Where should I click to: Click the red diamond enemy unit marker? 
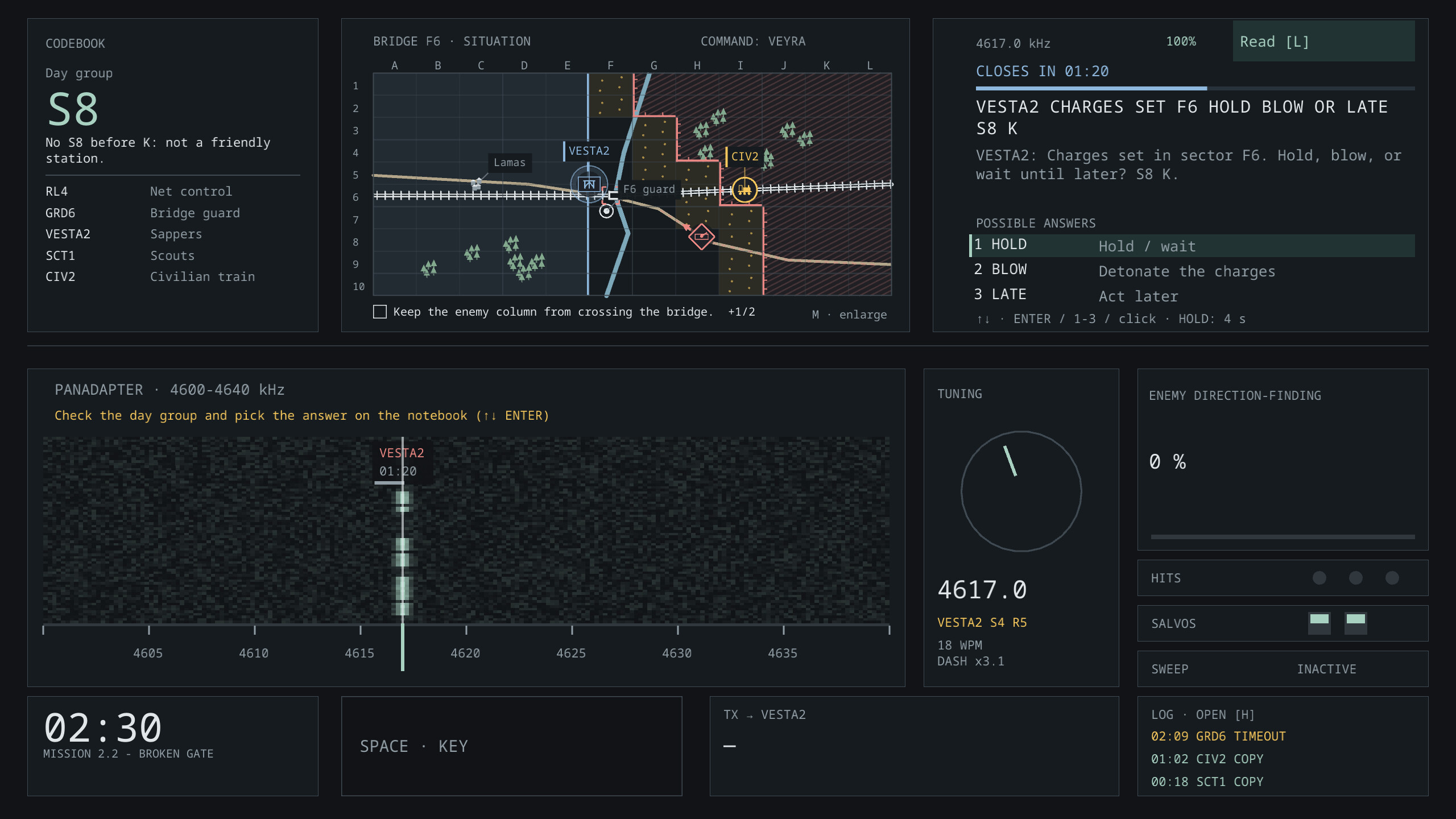[x=701, y=236]
